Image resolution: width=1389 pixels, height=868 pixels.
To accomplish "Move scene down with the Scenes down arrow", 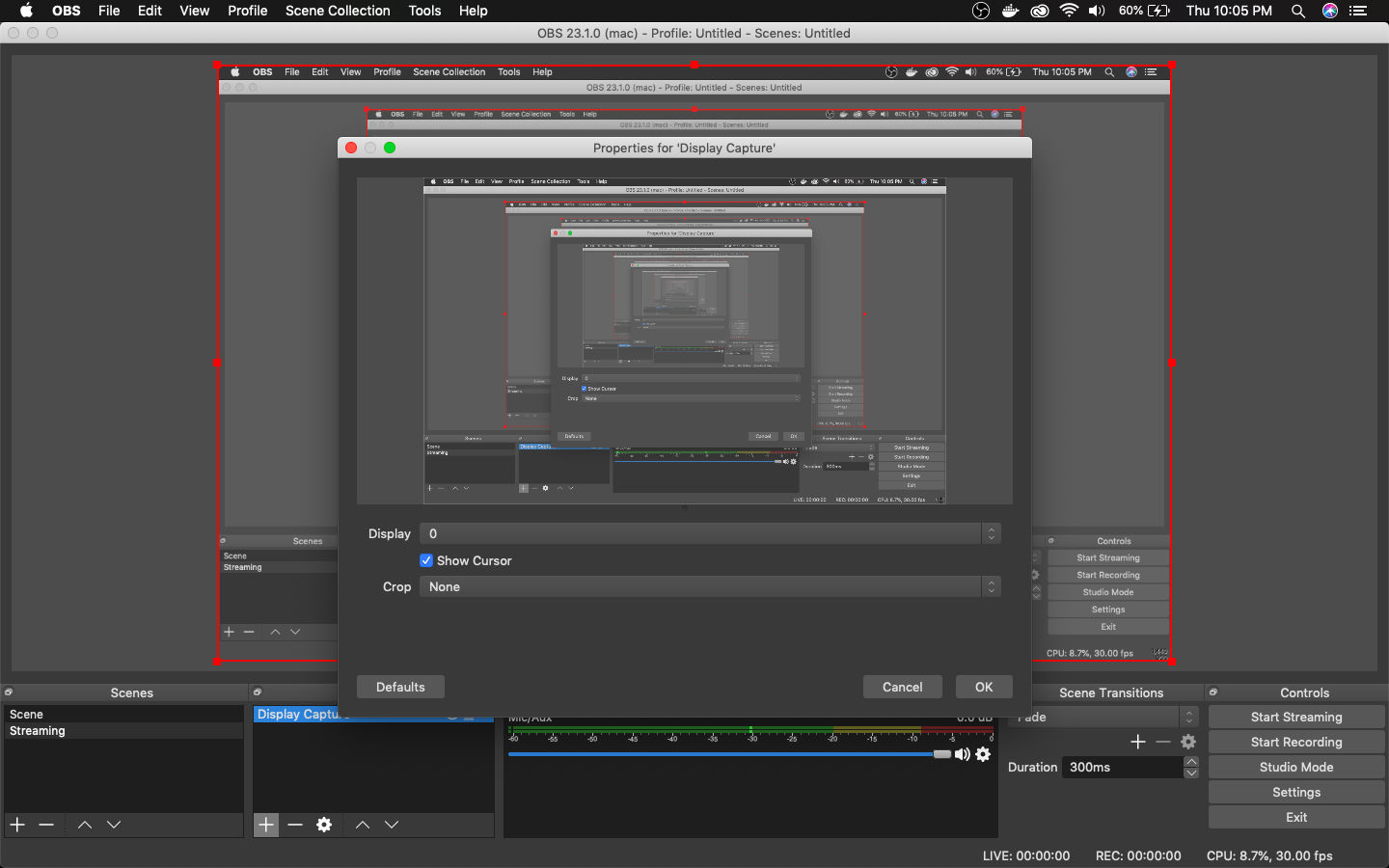I will tap(114, 825).
